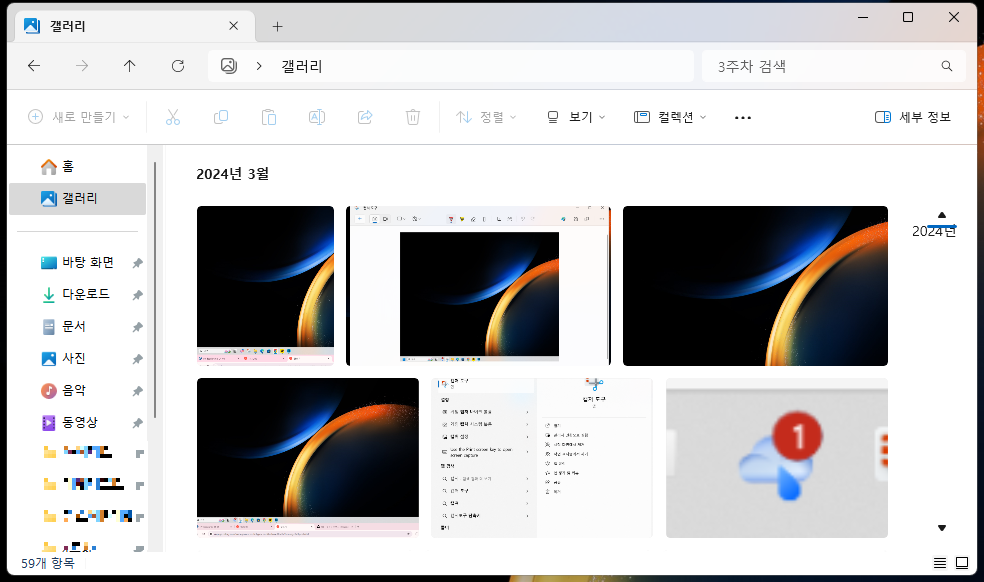Select 갤러리 in the navigation pane
The height and width of the screenshot is (582, 984).
[78, 198]
